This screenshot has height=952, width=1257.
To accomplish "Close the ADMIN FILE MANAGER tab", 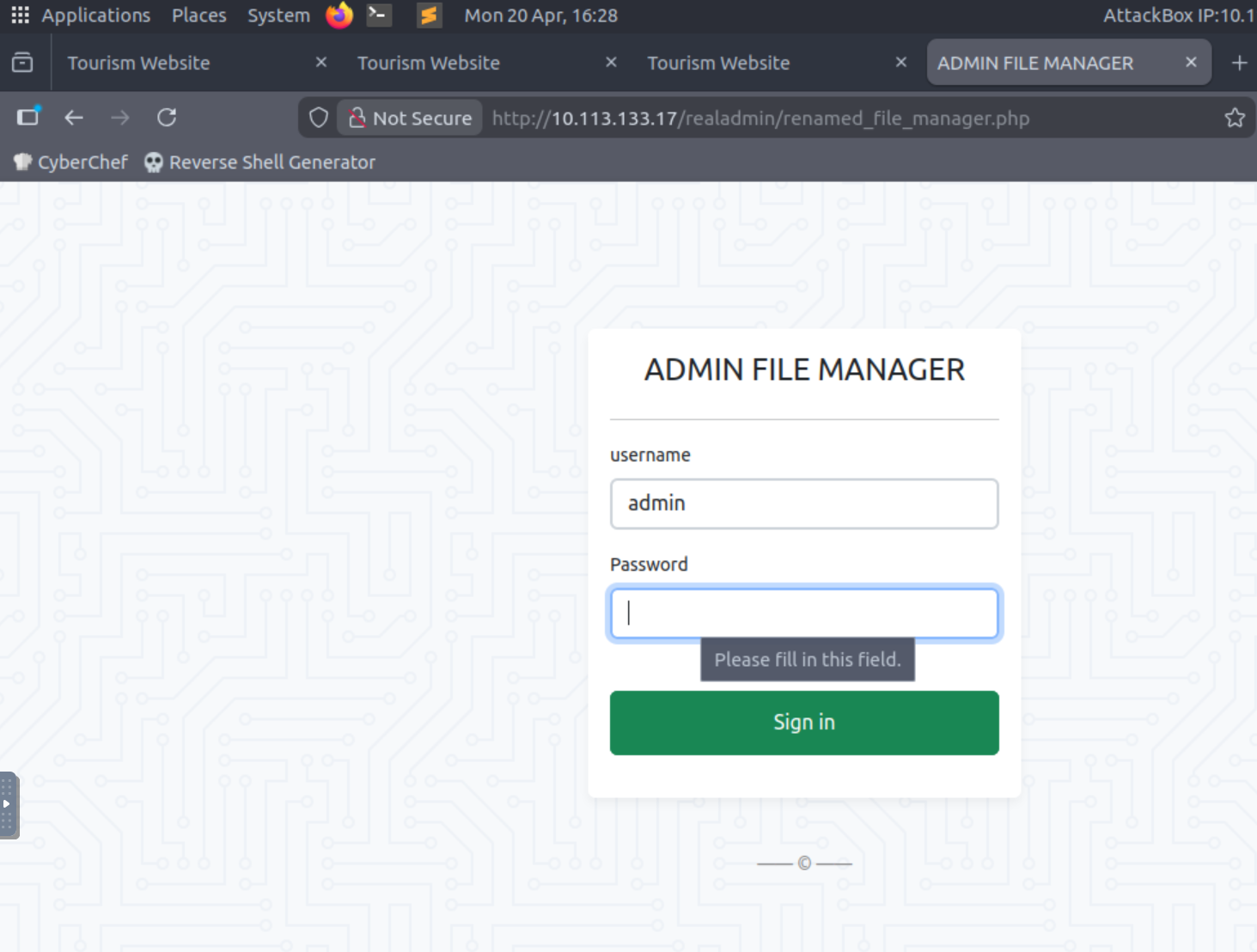I will [x=1192, y=63].
